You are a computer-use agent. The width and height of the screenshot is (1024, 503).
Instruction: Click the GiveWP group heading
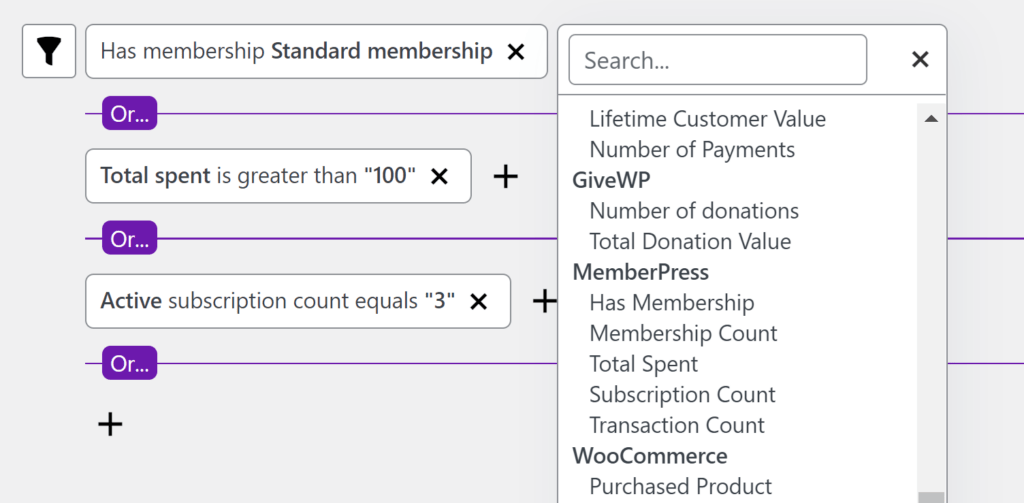tap(611, 180)
